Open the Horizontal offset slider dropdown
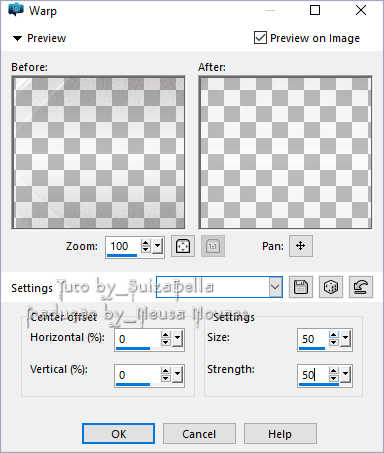384x453 pixels. (178, 339)
